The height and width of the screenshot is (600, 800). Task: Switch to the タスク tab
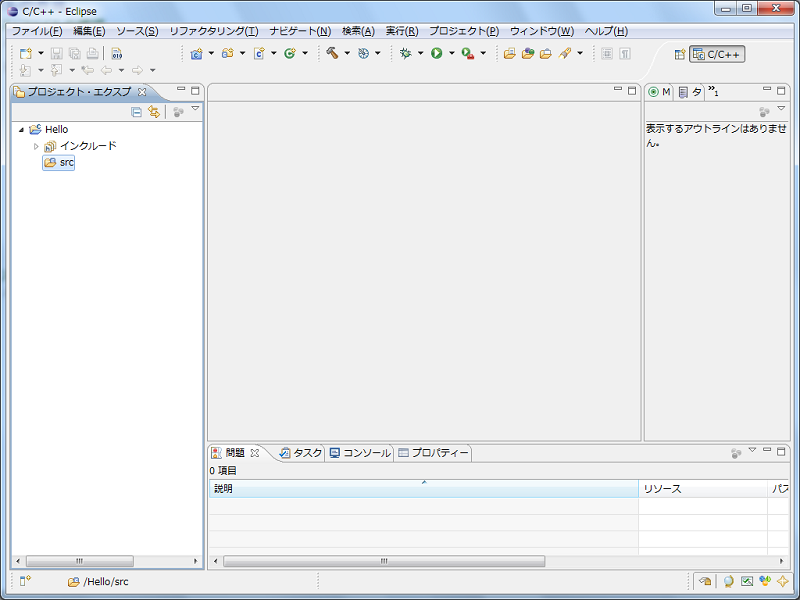tap(300, 453)
